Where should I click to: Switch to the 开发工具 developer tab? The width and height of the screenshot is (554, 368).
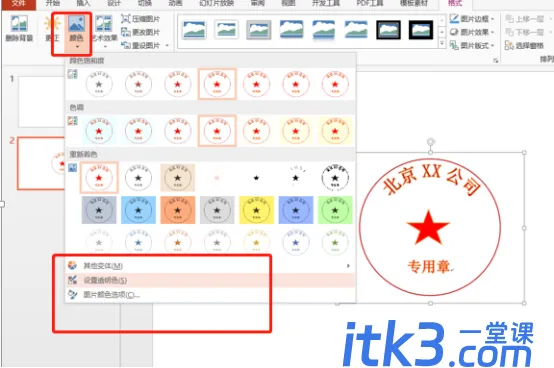pos(325,4)
